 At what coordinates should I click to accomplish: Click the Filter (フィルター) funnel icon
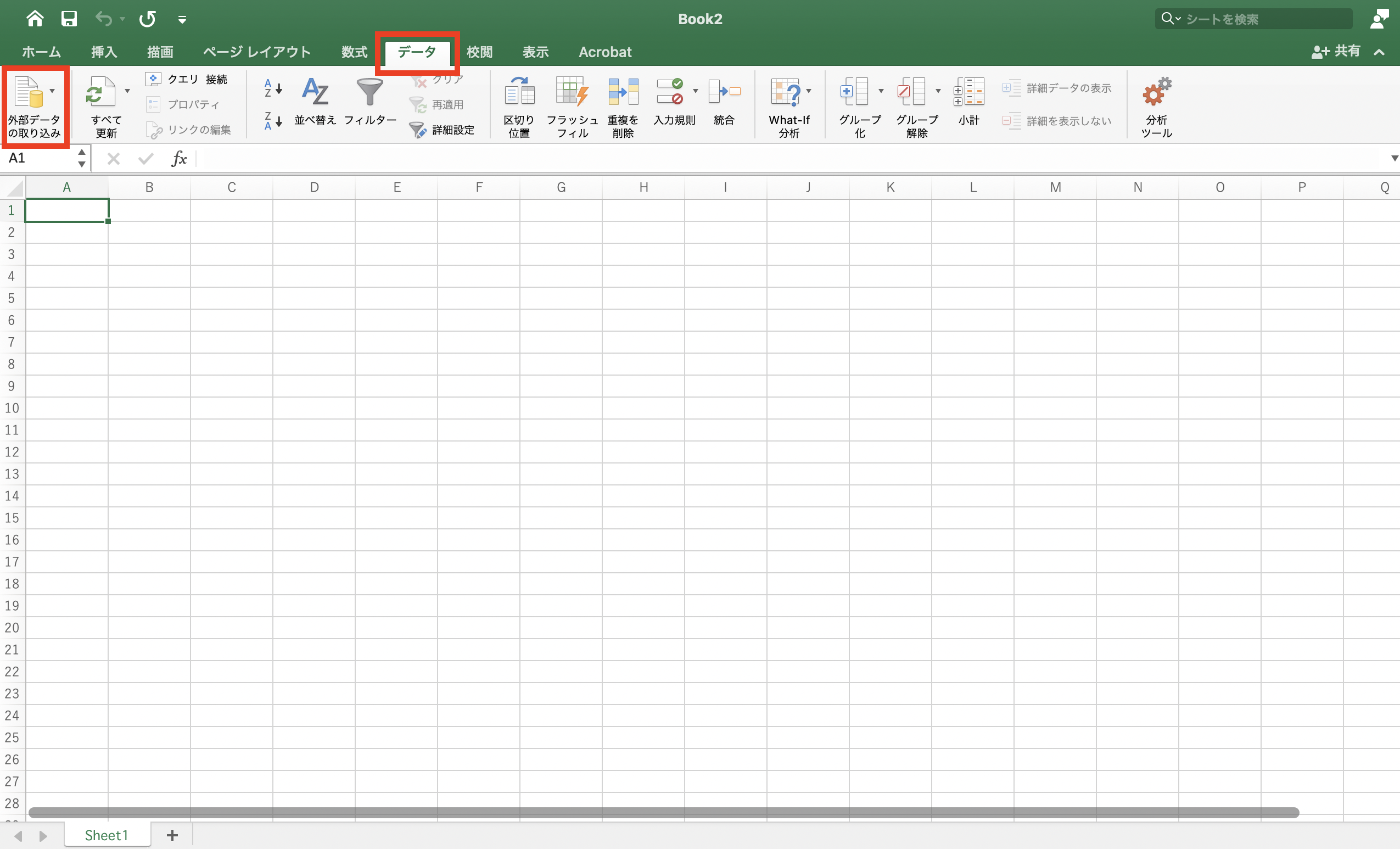[x=369, y=92]
